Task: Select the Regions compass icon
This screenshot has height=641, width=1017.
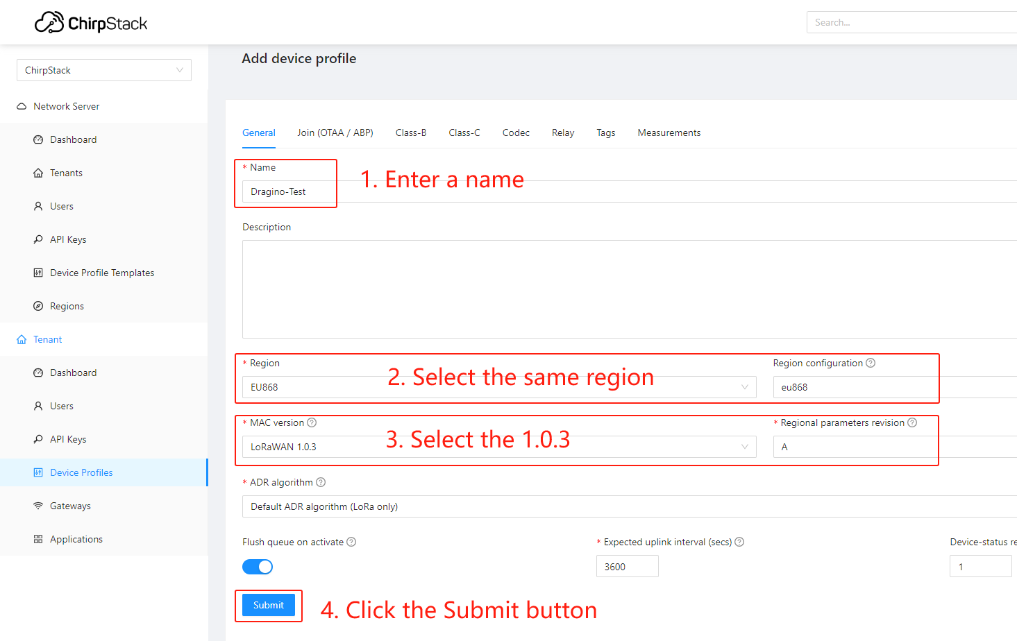Action: click(x=38, y=306)
